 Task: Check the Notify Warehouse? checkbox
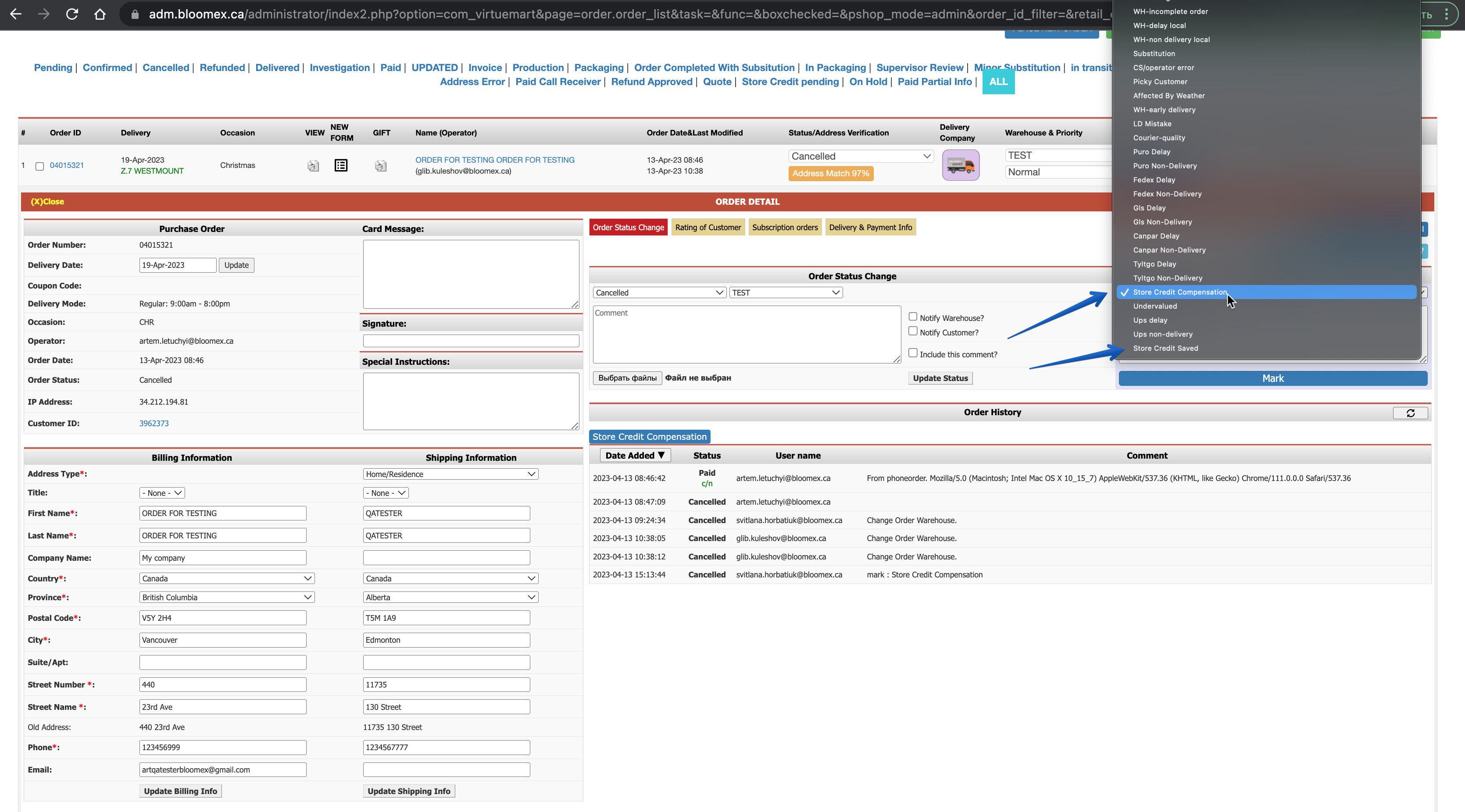tap(913, 317)
